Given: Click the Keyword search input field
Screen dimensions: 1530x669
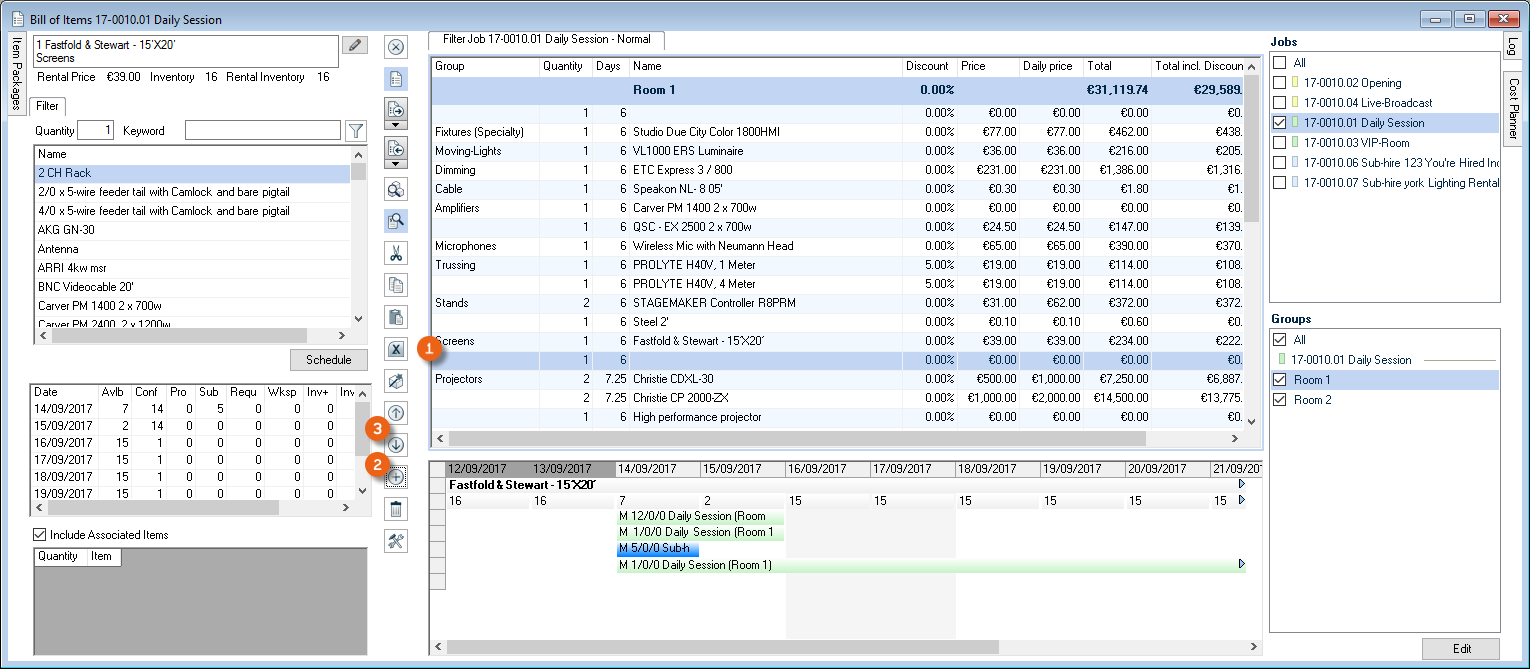Looking at the screenshot, I should 262,131.
